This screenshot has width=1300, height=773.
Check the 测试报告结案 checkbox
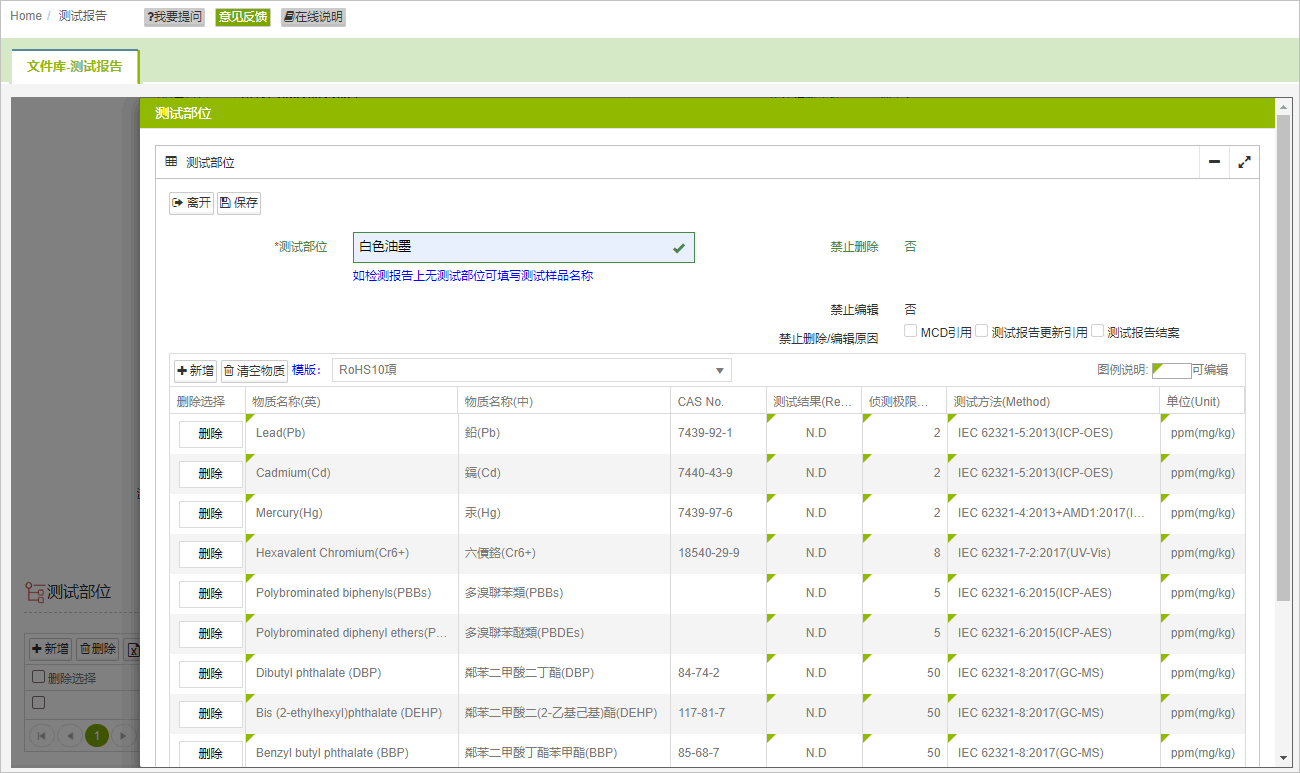point(1098,331)
